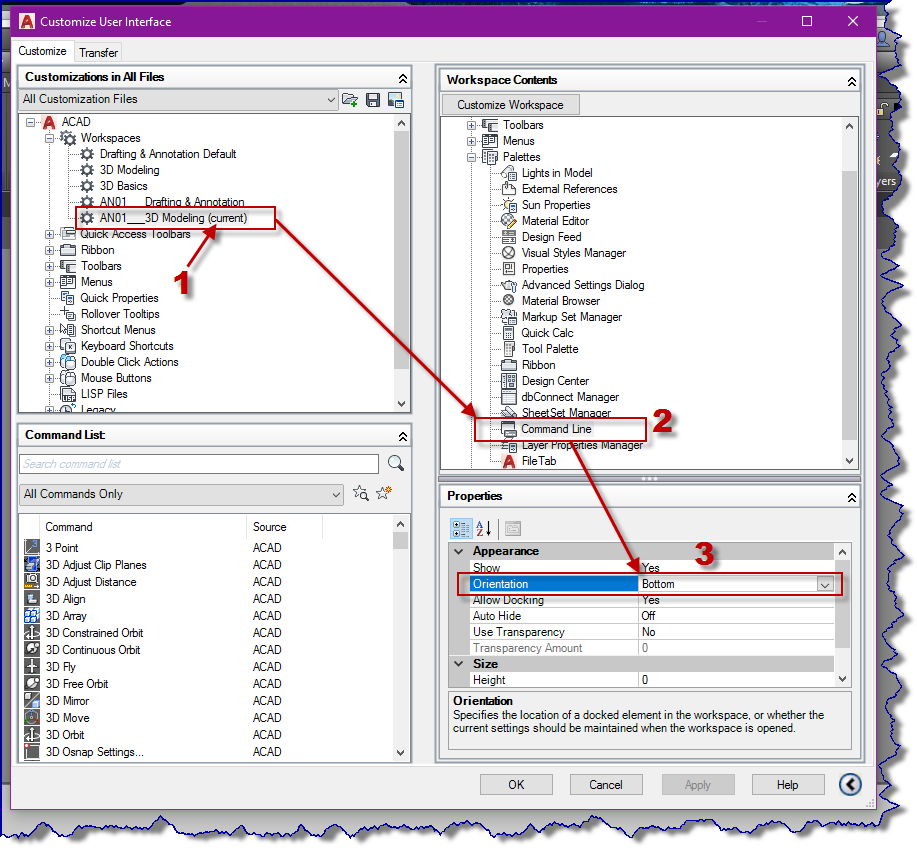Viewport: 917px width, 848px height.
Task: Select the 3D Constrained Orbit command
Action: coord(94,633)
